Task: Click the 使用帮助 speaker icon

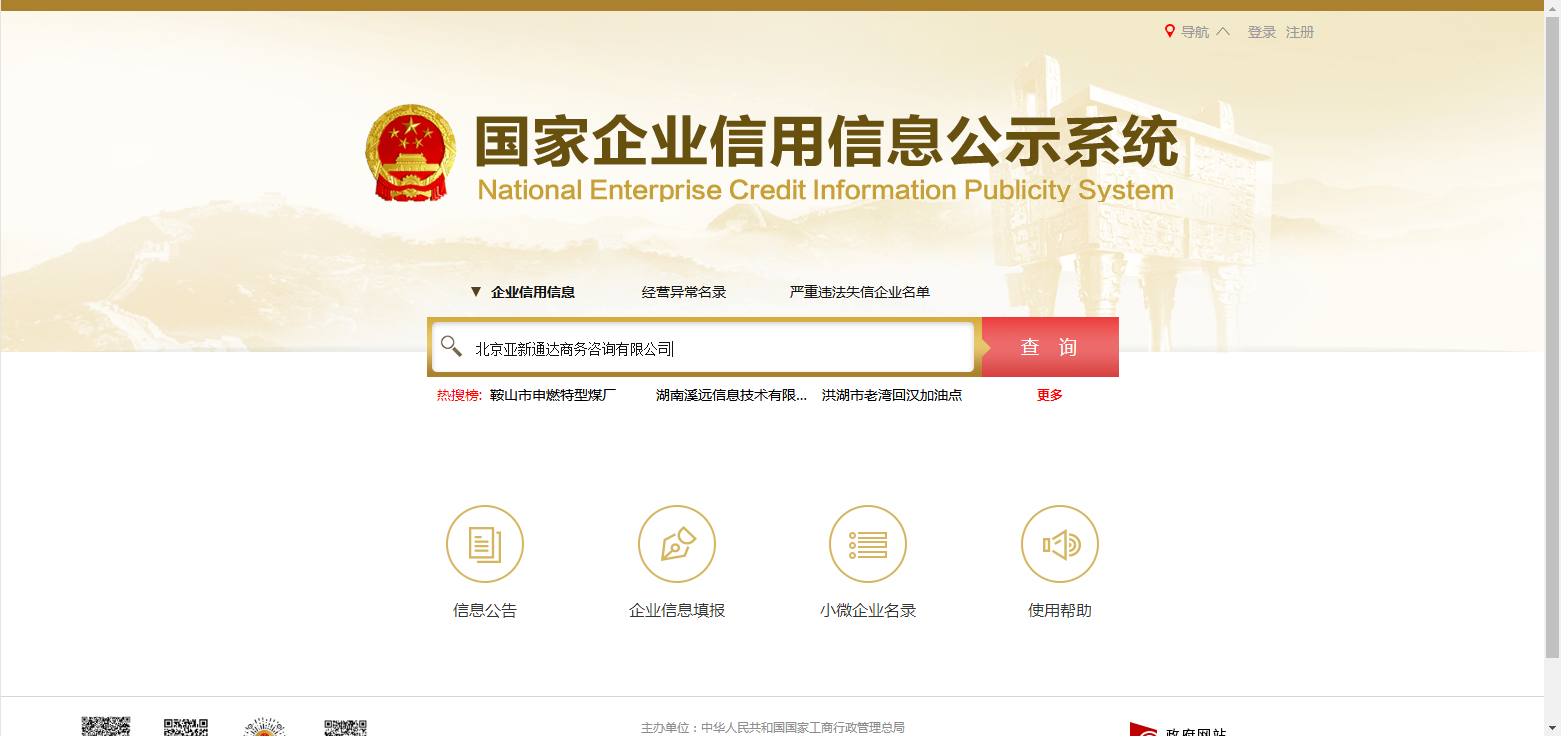Action: (1060, 544)
